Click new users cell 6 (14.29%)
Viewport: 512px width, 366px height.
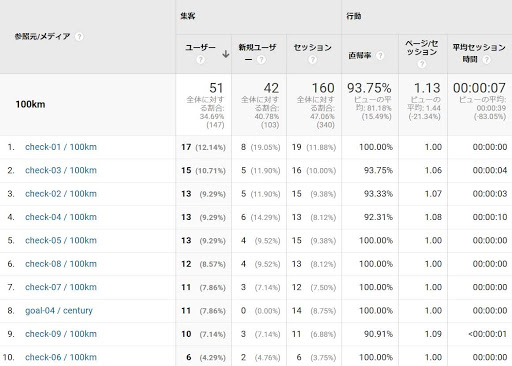[261, 217]
